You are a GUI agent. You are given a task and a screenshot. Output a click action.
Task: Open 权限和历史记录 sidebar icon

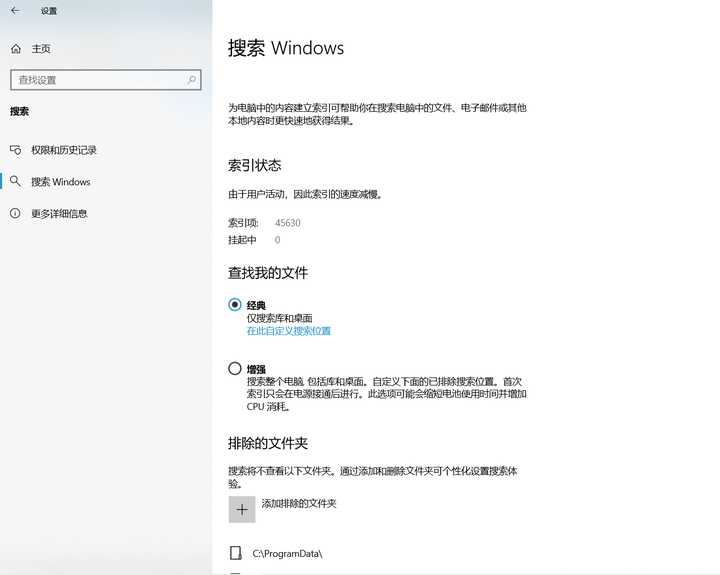[16, 150]
